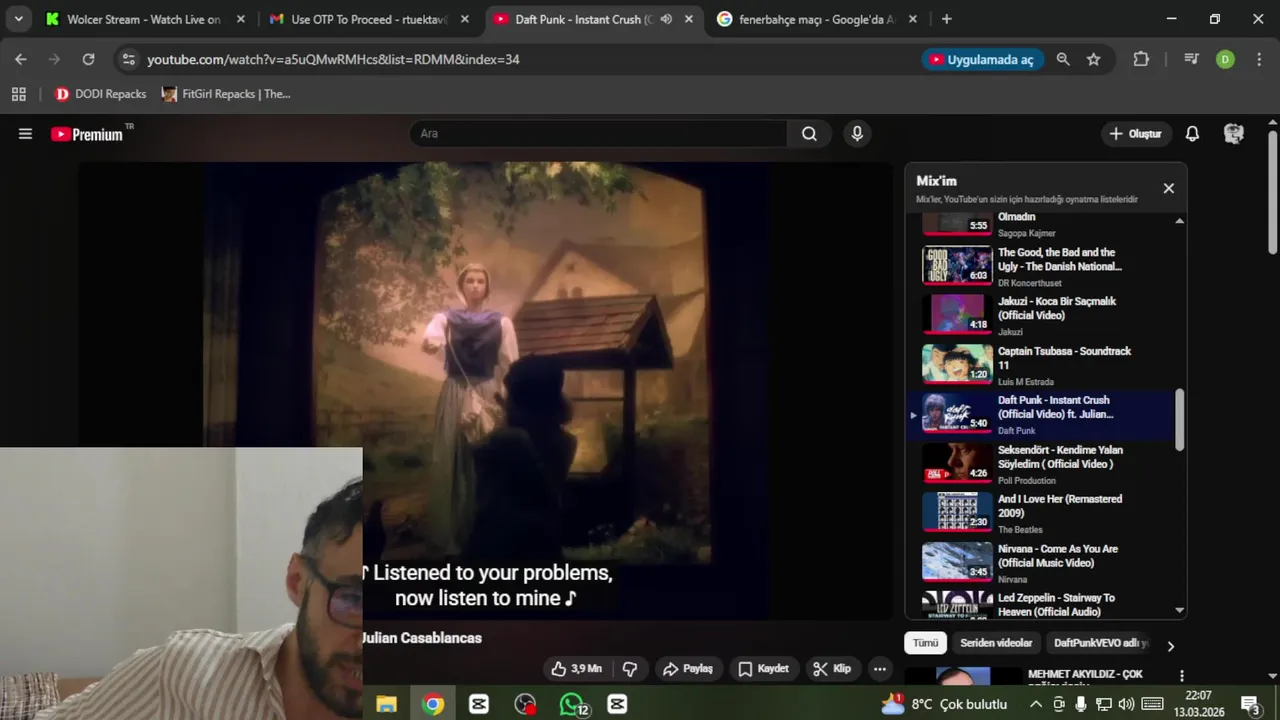Like the video with 3,9 Mn

click(x=577, y=669)
